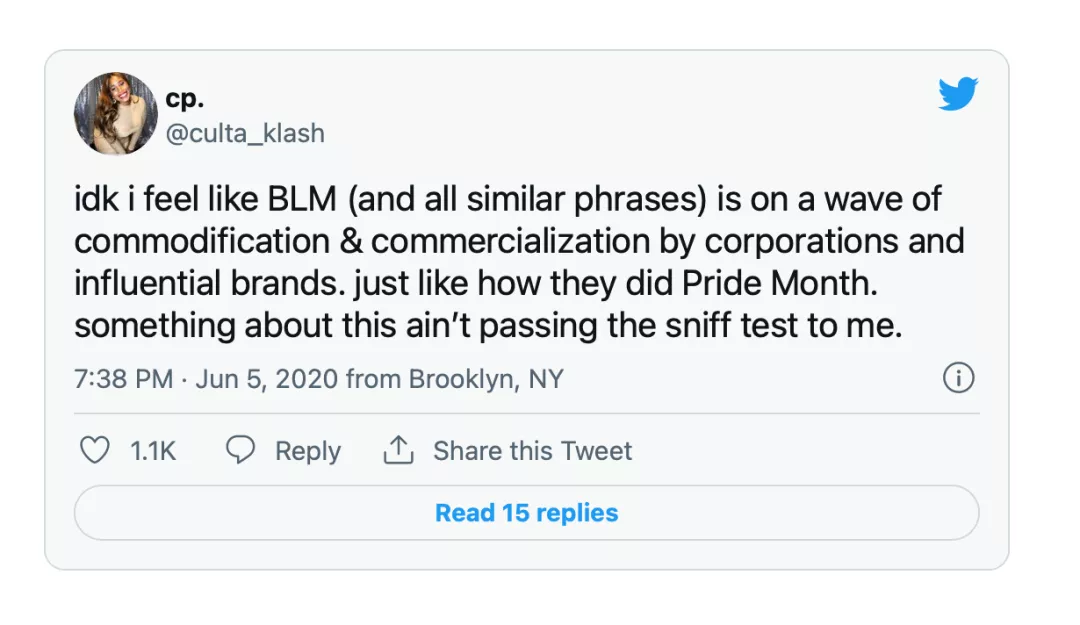Screen dimensions: 1080x625
Task: Click the 1.1K likes count
Action: click(x=153, y=451)
